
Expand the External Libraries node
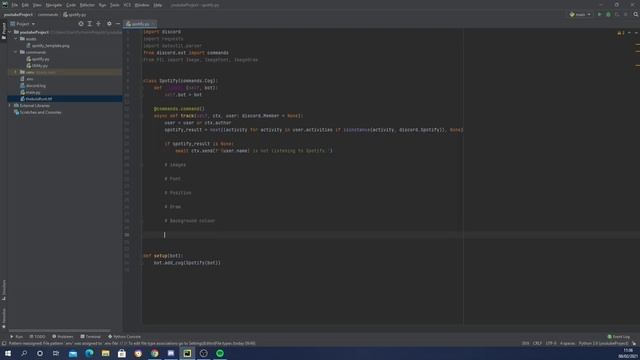pos(10,105)
